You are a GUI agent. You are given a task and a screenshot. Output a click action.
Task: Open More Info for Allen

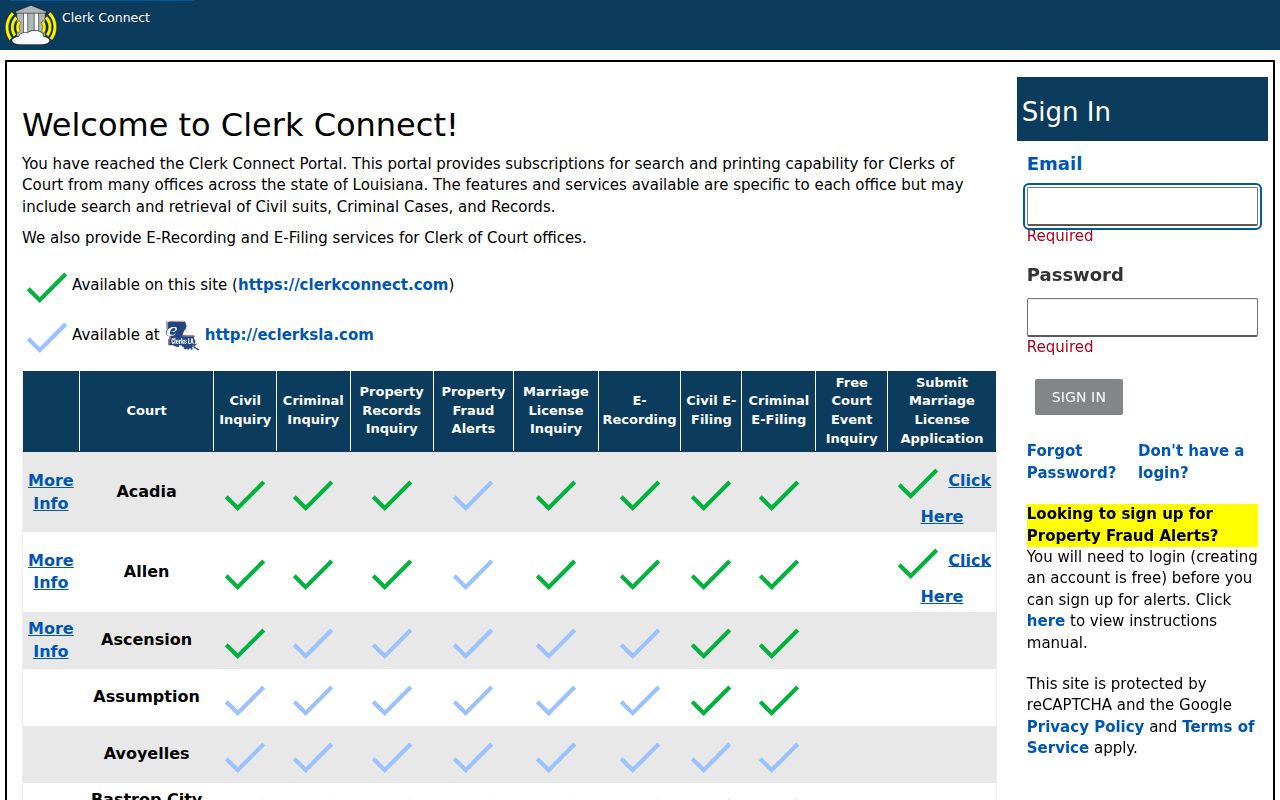pyautogui.click(x=51, y=571)
